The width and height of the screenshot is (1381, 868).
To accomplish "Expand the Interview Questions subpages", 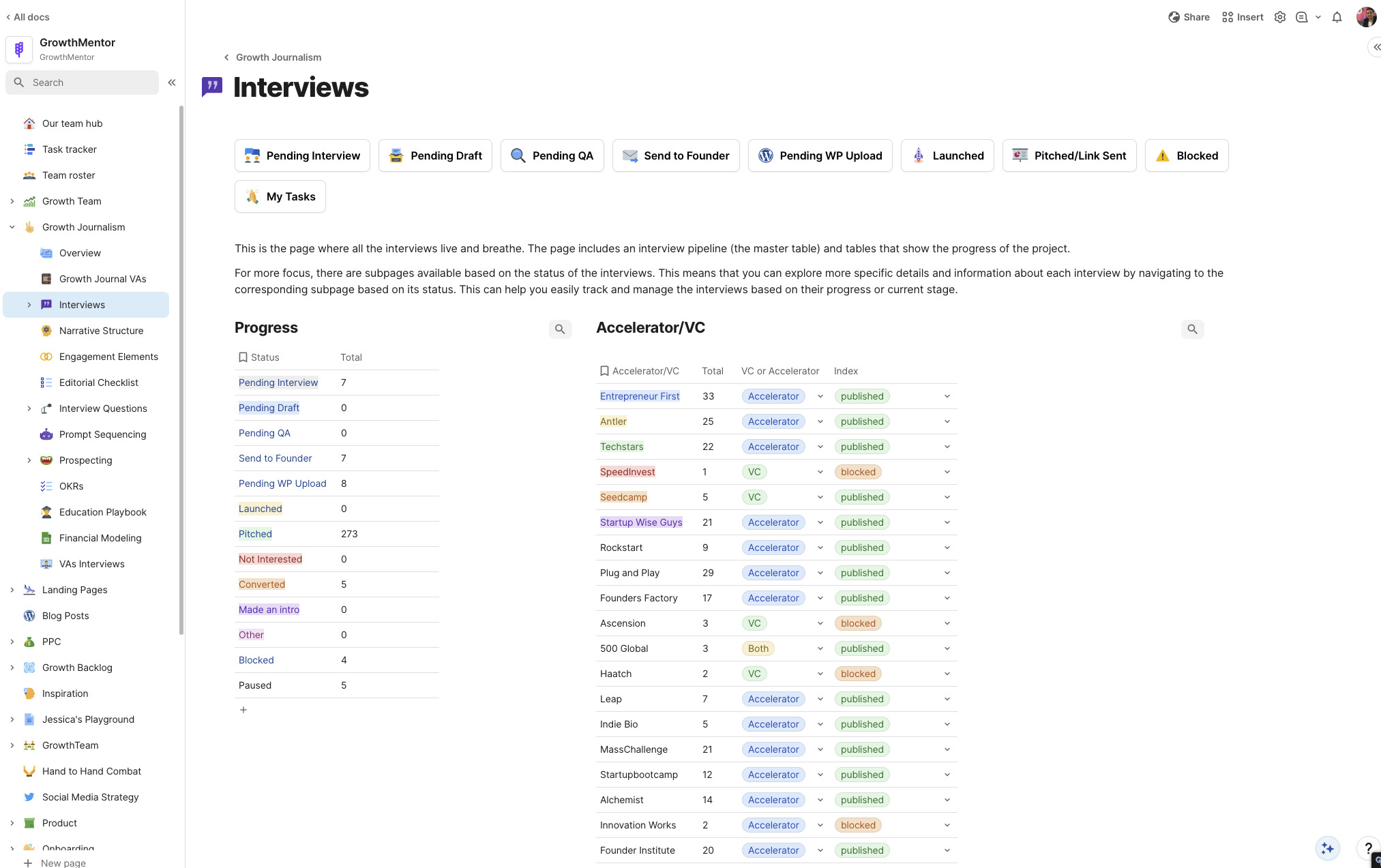I will pos(29,408).
